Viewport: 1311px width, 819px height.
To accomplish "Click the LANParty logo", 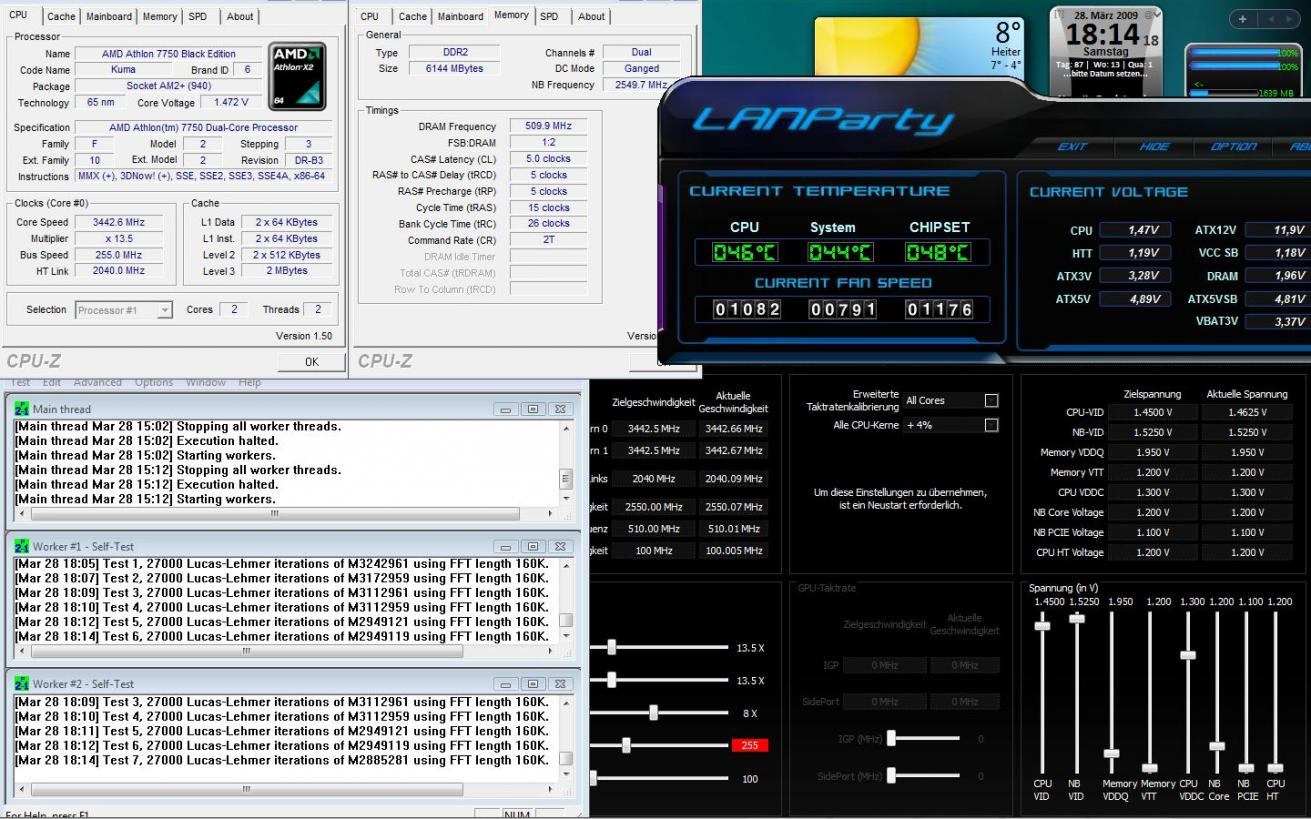I will 823,121.
